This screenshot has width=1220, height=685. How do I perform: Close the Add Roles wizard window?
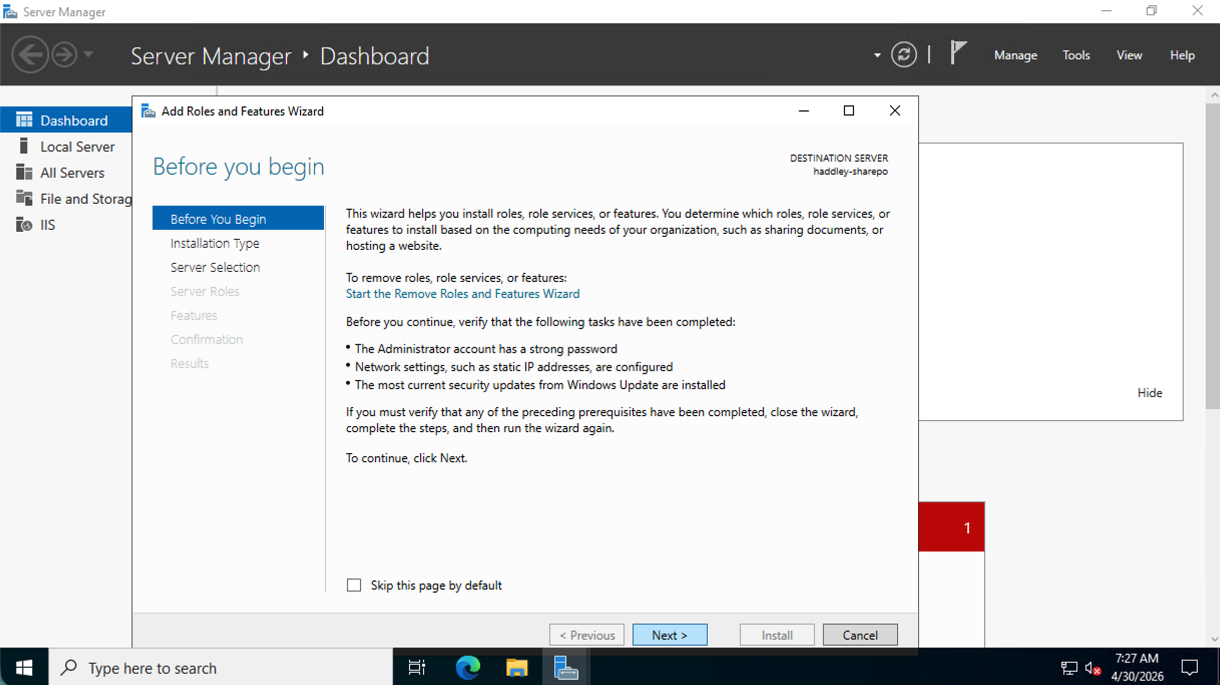click(x=895, y=111)
